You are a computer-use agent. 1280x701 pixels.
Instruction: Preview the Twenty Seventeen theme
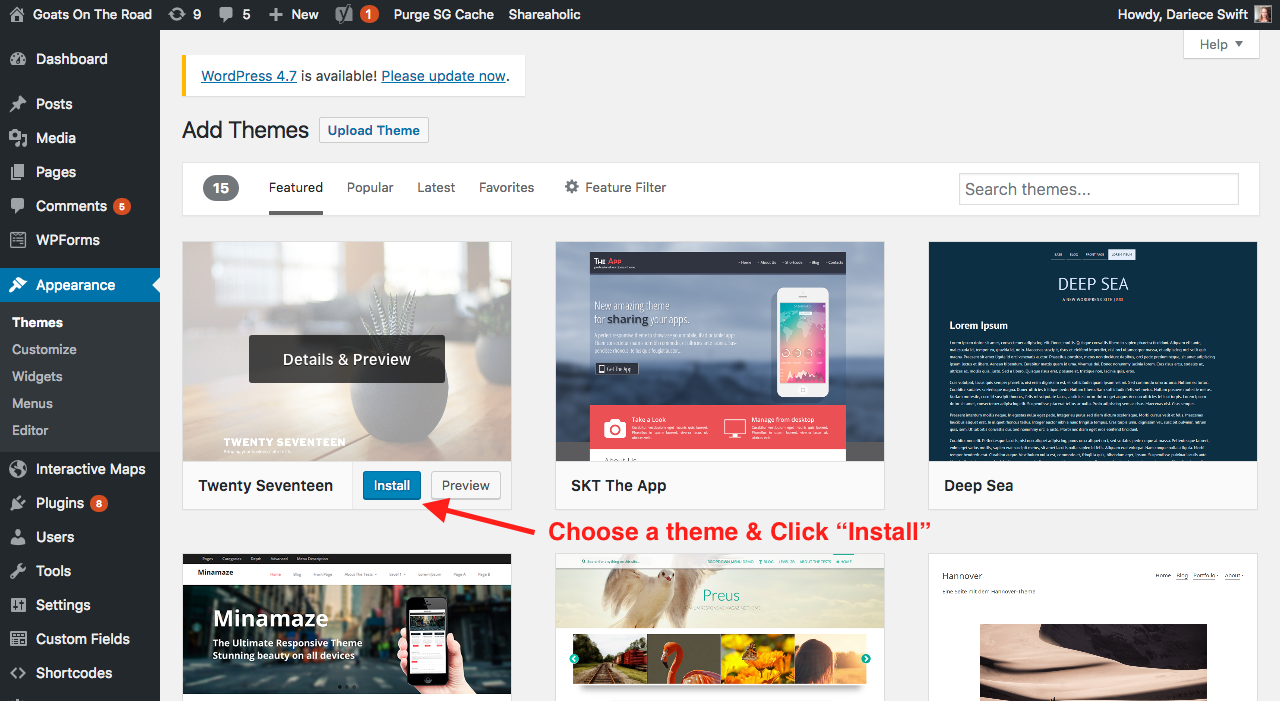(466, 485)
